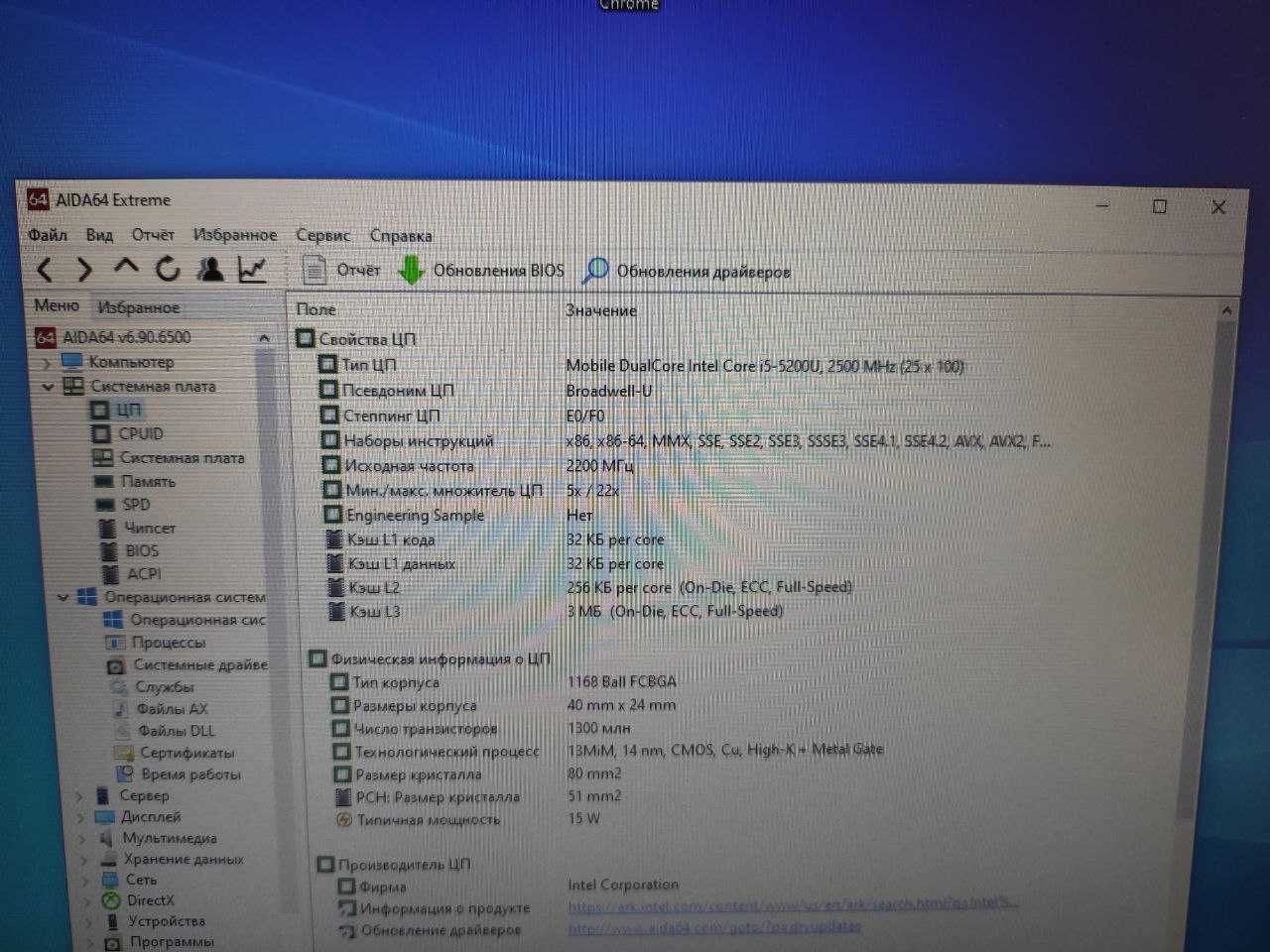
Task: Select Процессы in the tree
Action: click(156, 642)
